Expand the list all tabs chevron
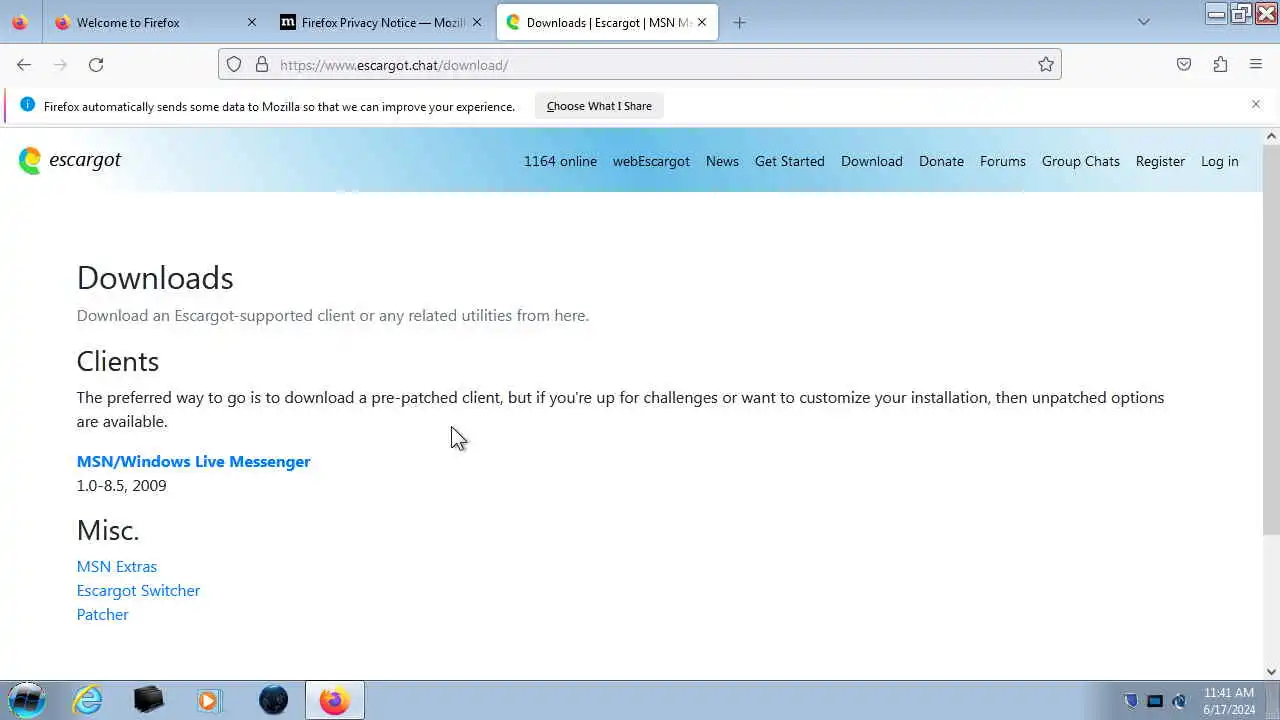The width and height of the screenshot is (1280, 720). (1144, 22)
